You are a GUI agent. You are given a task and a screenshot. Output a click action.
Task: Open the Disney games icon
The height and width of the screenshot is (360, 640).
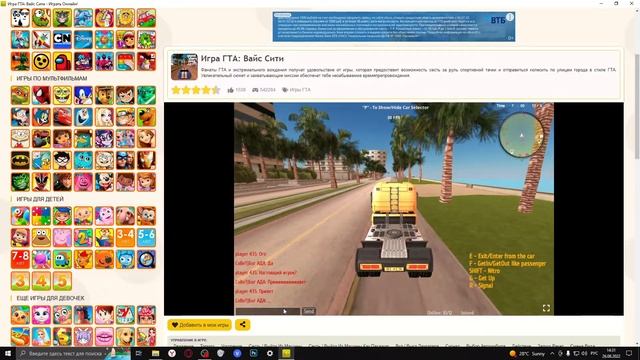[x=83, y=40]
